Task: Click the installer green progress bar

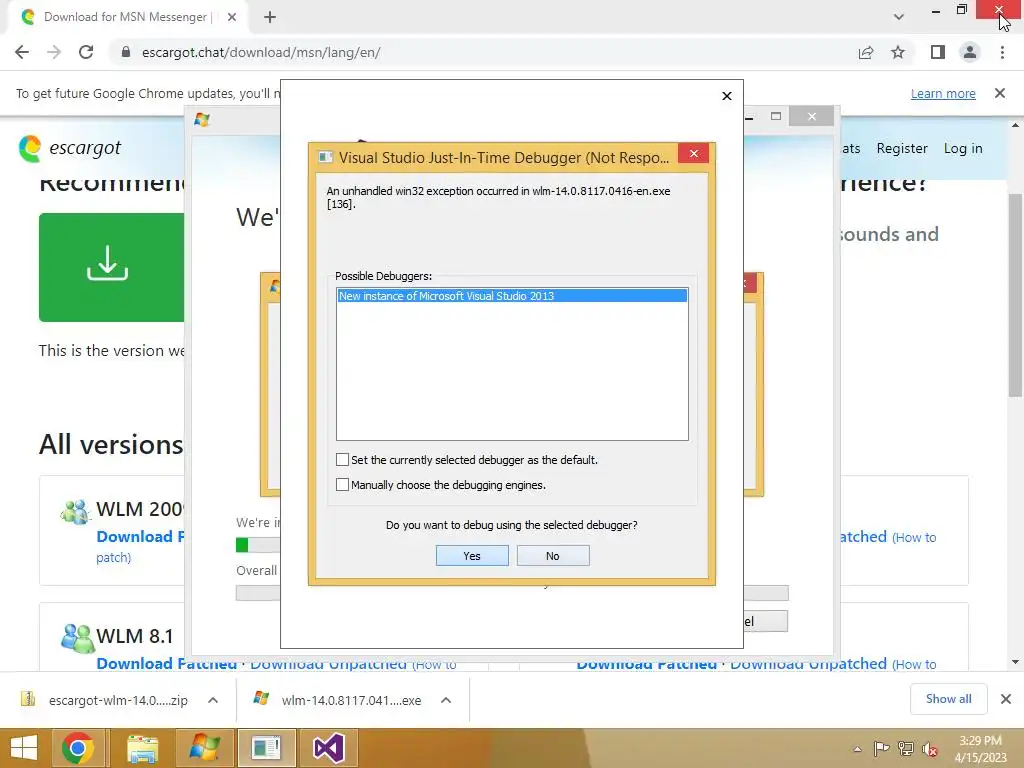Action: 242,545
